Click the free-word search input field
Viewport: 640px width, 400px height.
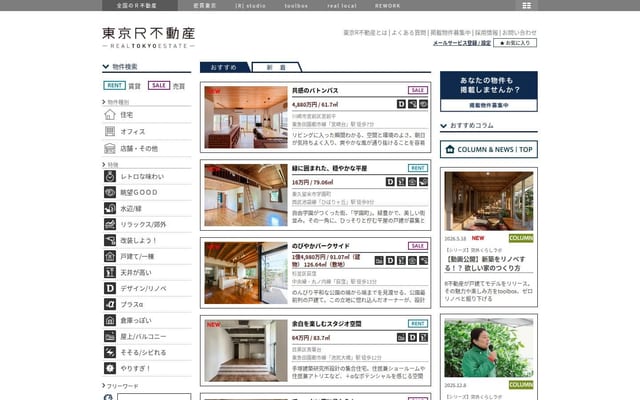[154, 397]
